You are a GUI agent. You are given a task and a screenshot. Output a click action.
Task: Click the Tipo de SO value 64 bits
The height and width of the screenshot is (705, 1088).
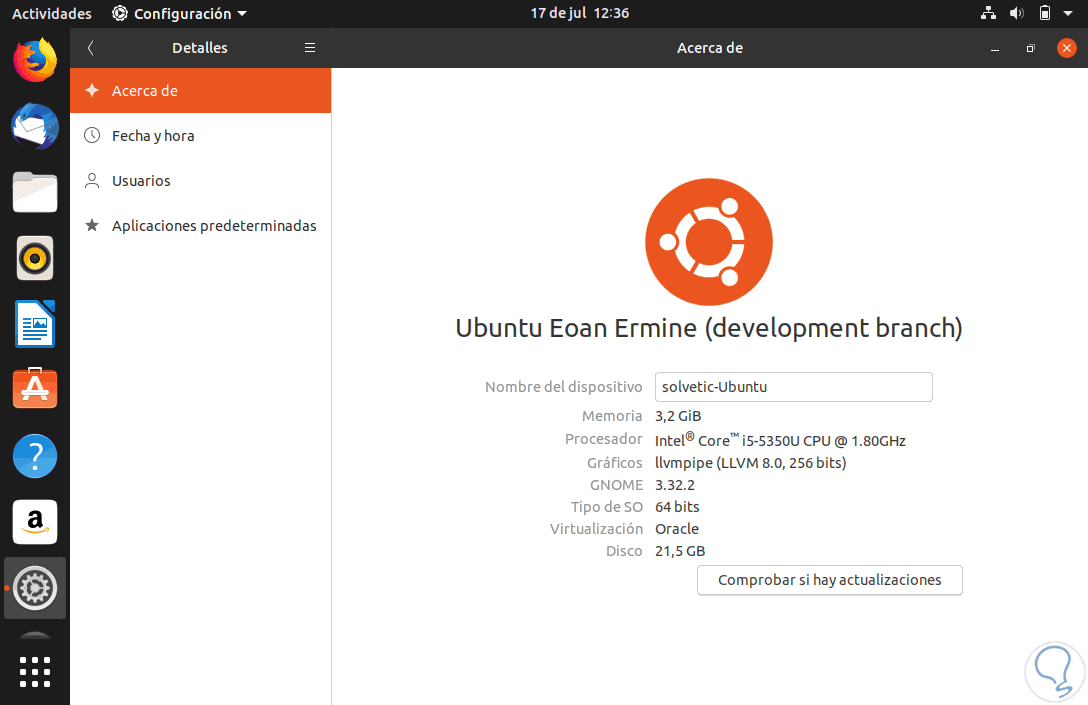pos(677,507)
